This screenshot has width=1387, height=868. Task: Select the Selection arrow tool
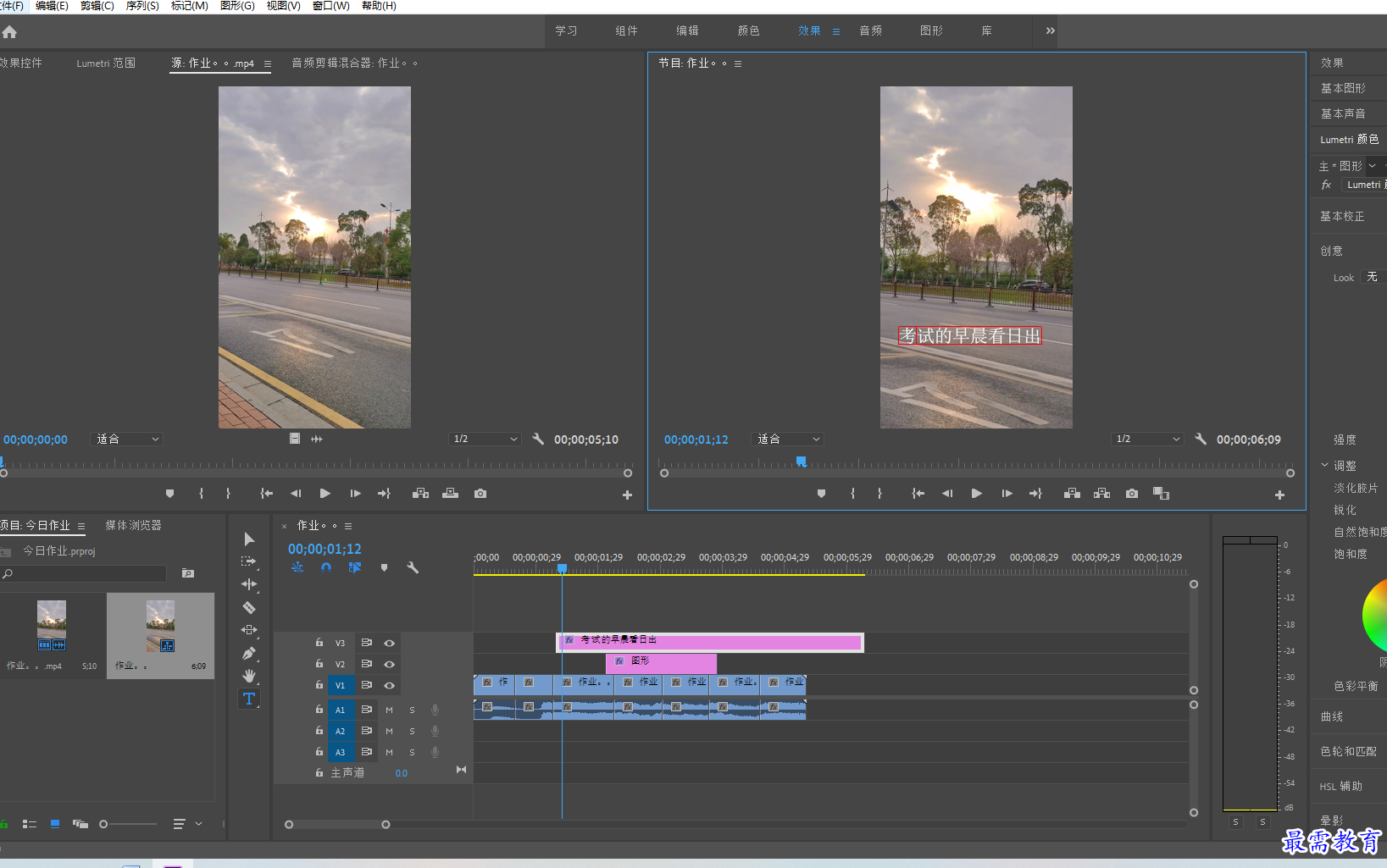click(249, 539)
